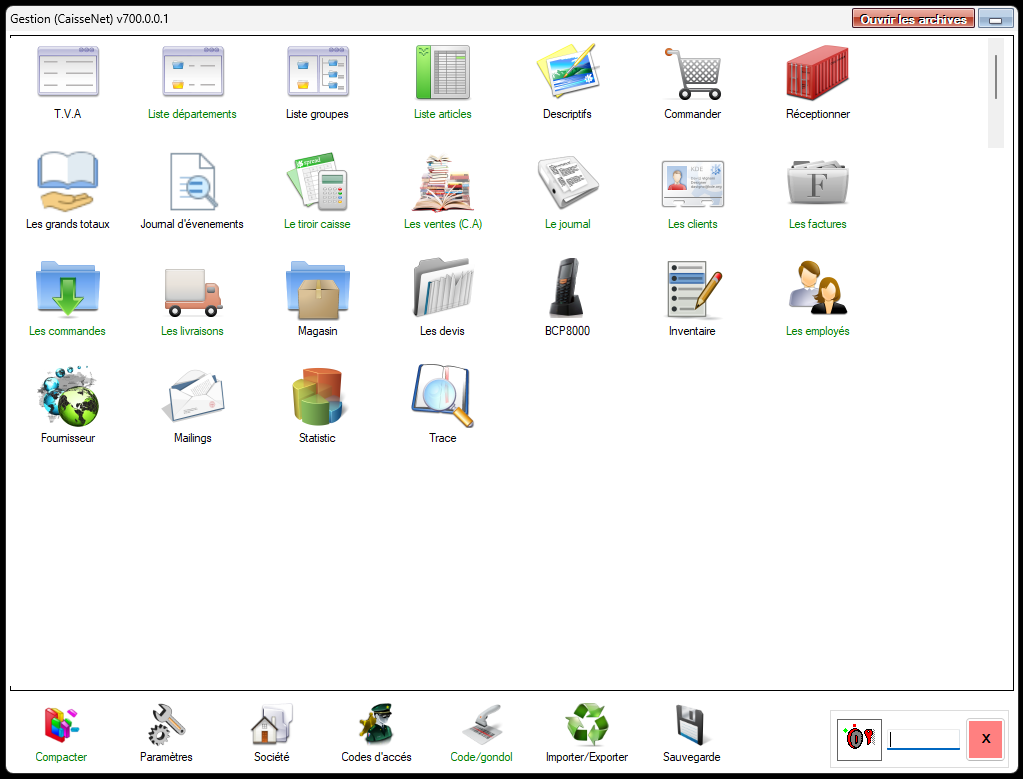Click the Compacter icon

click(61, 724)
